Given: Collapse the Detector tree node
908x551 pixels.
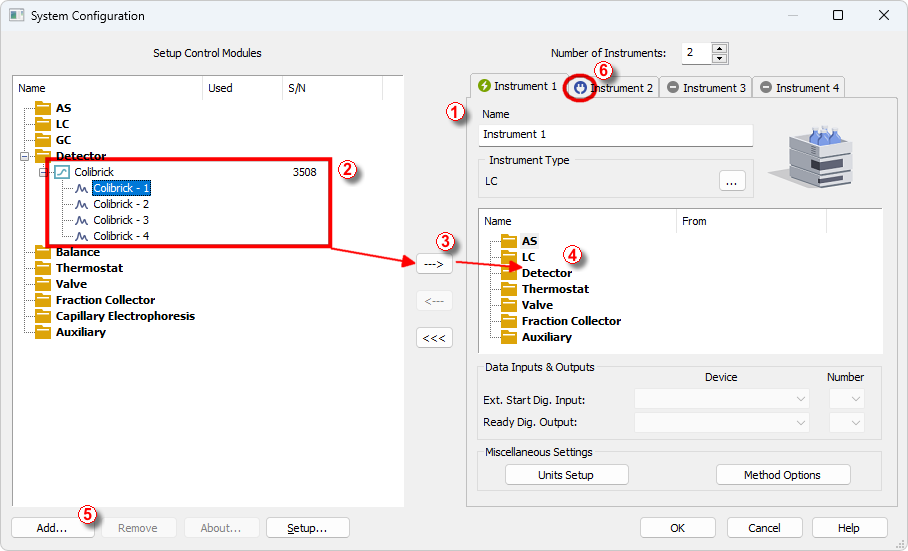Looking at the screenshot, I should [23, 156].
